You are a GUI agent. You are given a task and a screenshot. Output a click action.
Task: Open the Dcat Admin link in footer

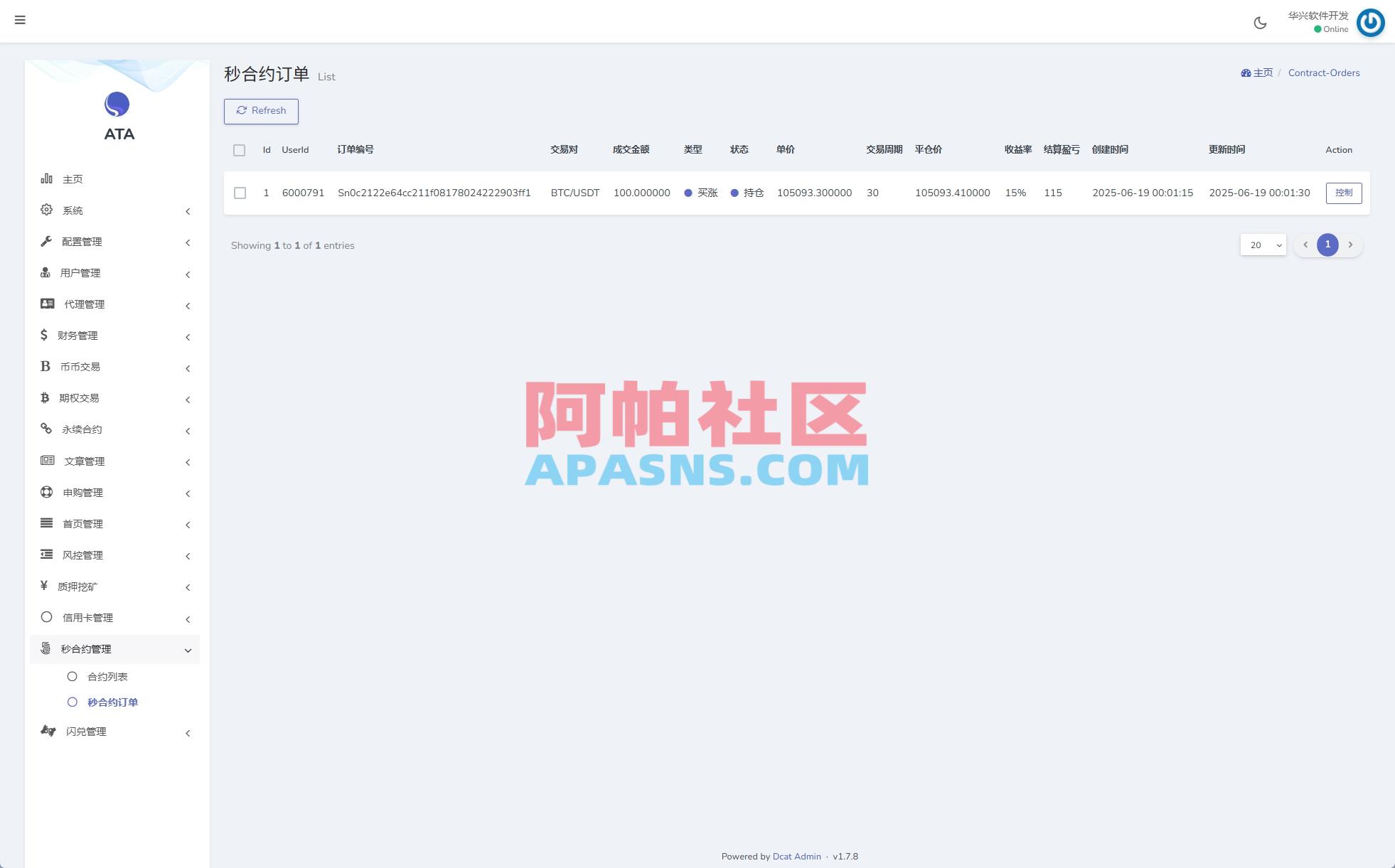coord(796,856)
